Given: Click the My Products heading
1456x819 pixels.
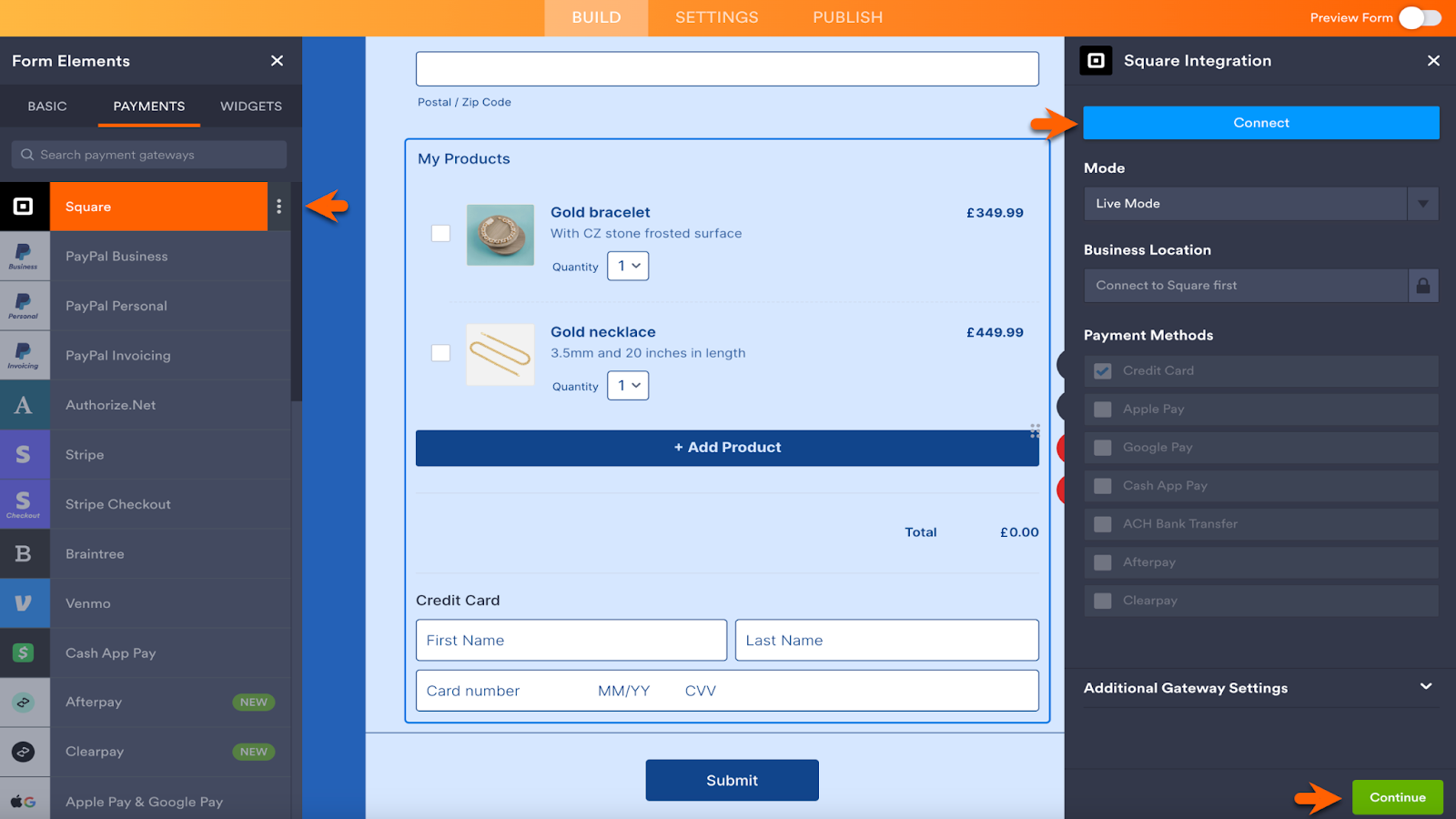Looking at the screenshot, I should pos(464,159).
